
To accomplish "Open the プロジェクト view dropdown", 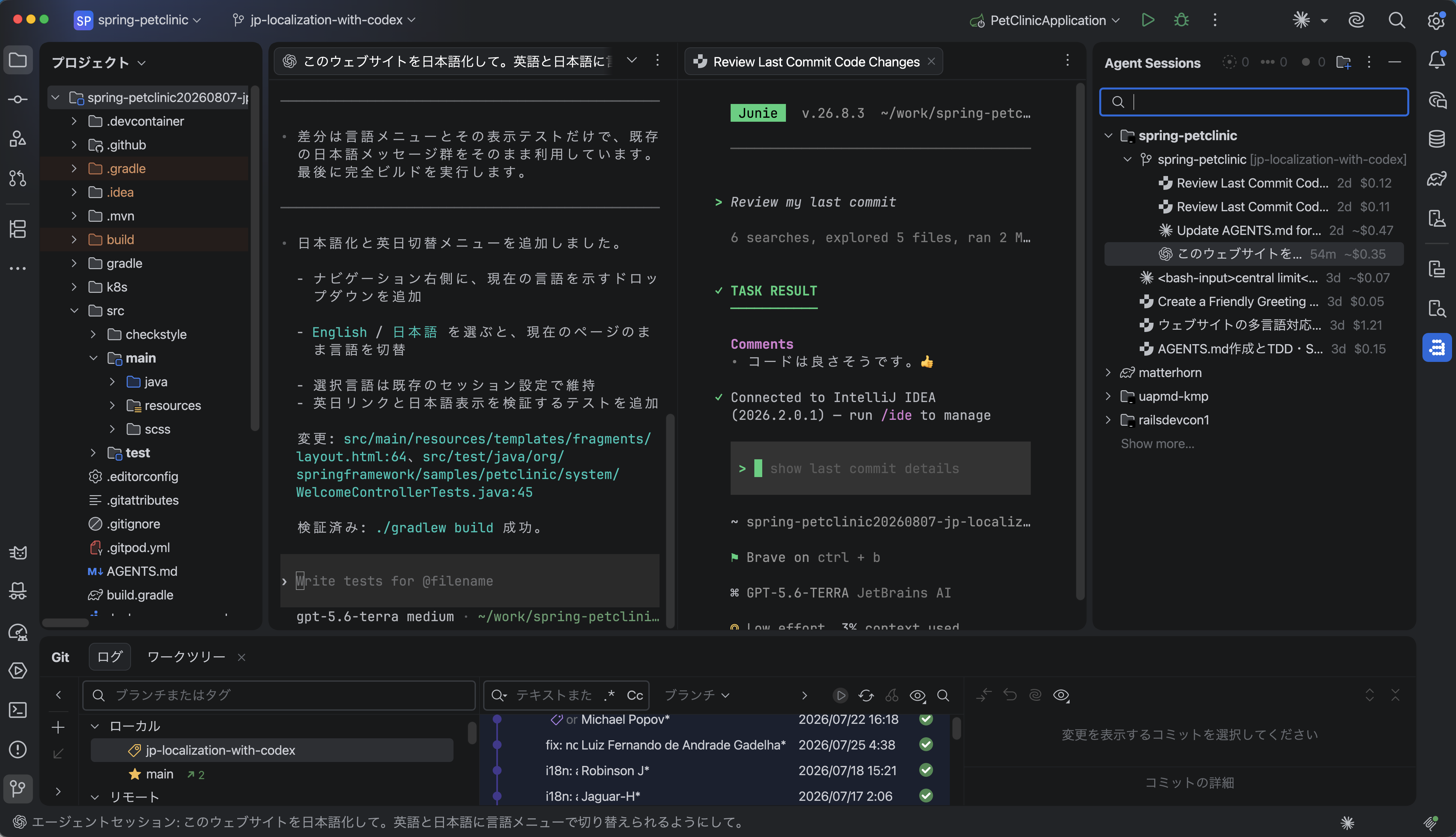I will [x=98, y=62].
